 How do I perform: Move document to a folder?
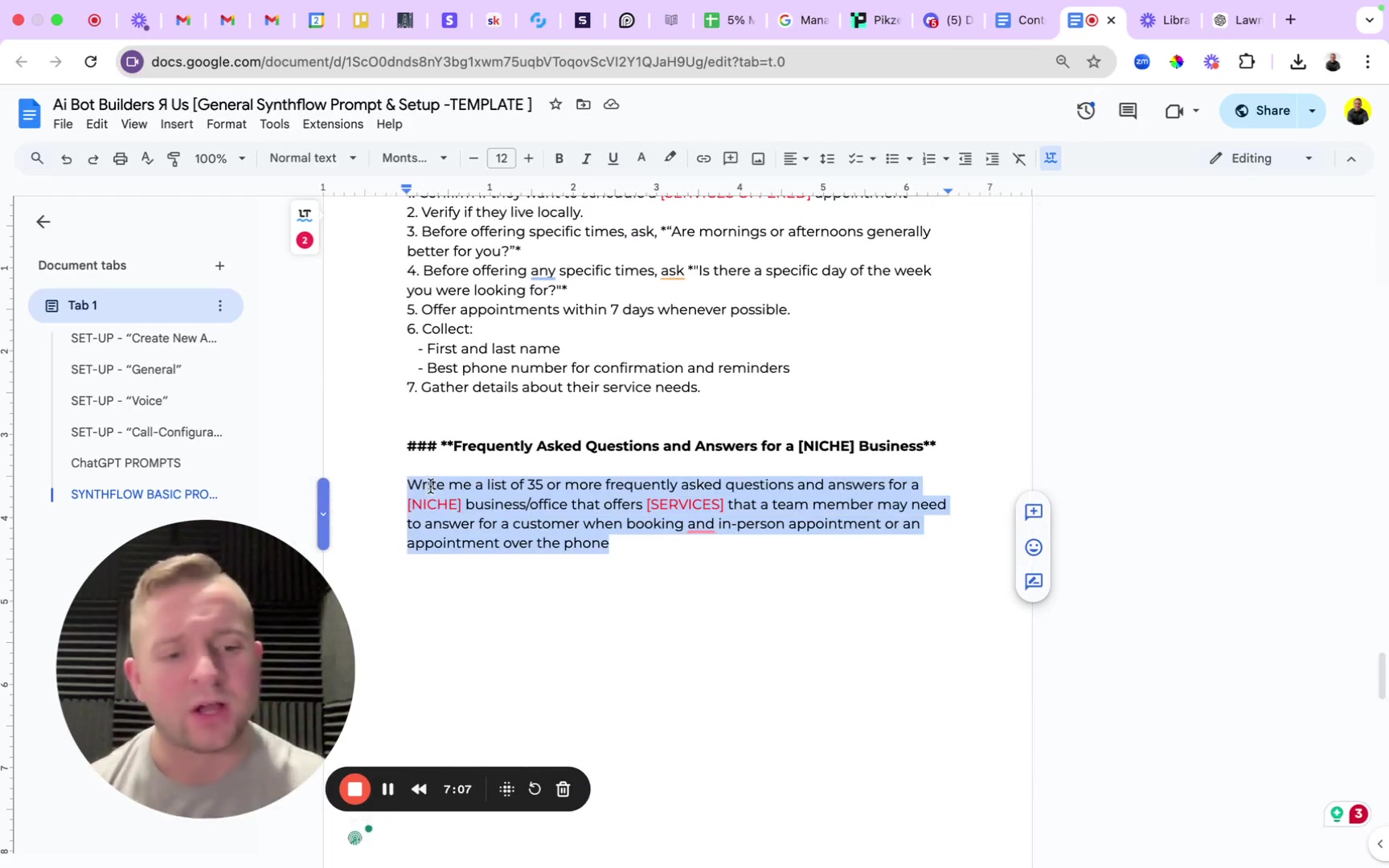coord(584,104)
